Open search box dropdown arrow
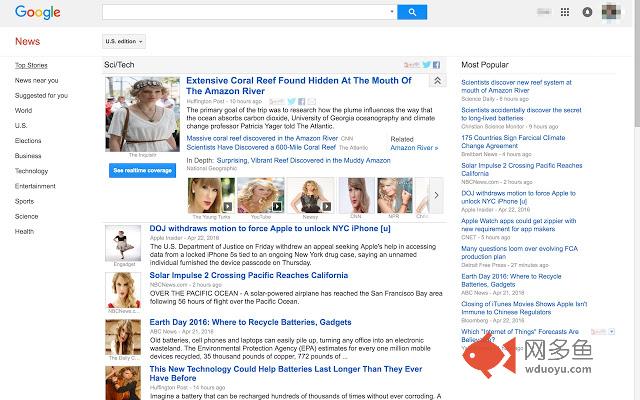This screenshot has height=400, width=640. (392, 11)
